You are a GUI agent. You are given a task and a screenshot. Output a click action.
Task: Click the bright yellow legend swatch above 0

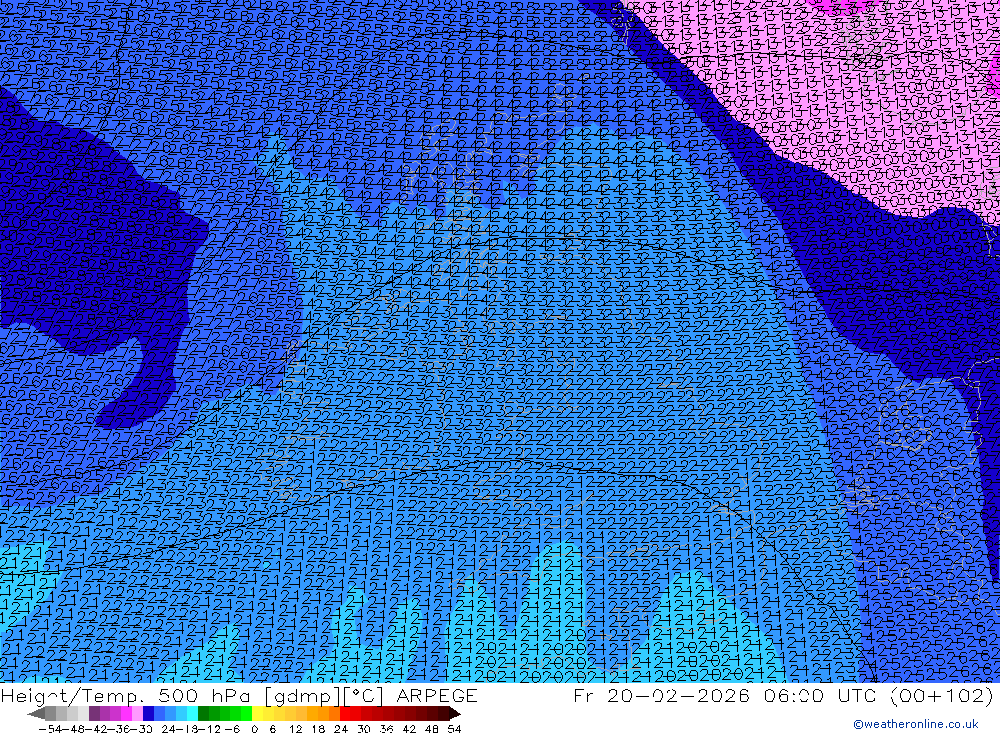257,713
